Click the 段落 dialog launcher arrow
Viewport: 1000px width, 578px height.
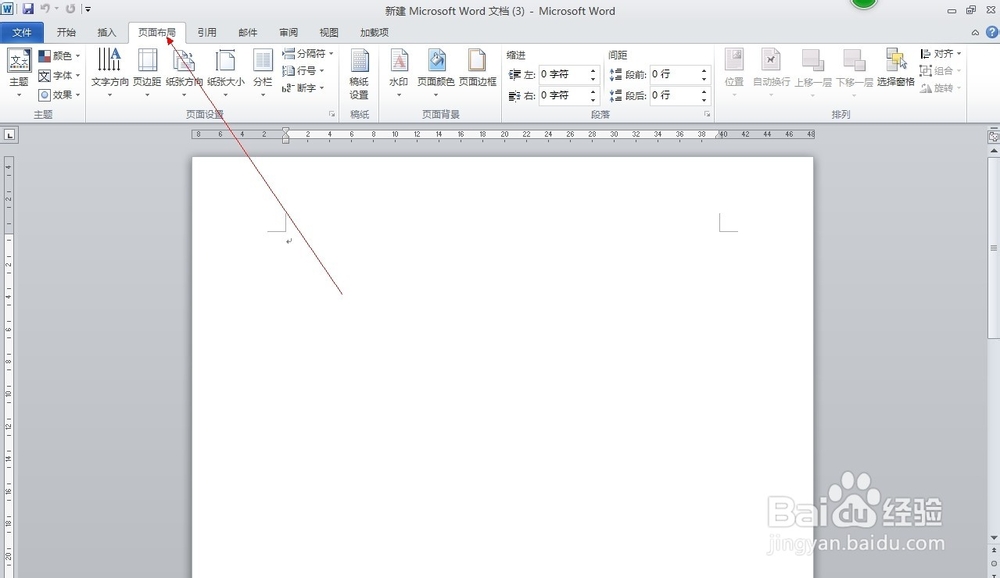click(705, 114)
